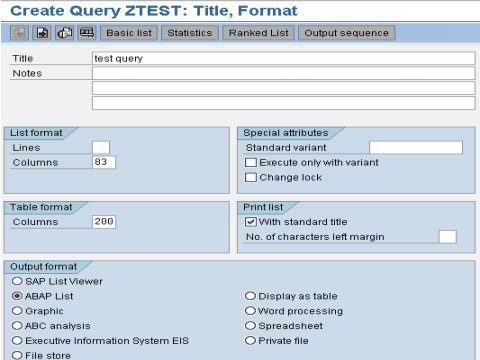Open Output sequence settings

347,33
